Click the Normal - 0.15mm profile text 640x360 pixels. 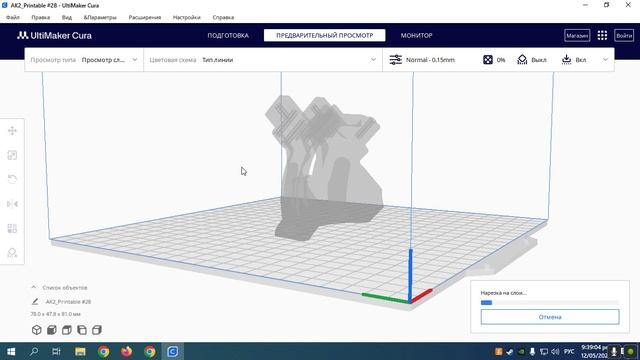click(x=430, y=60)
